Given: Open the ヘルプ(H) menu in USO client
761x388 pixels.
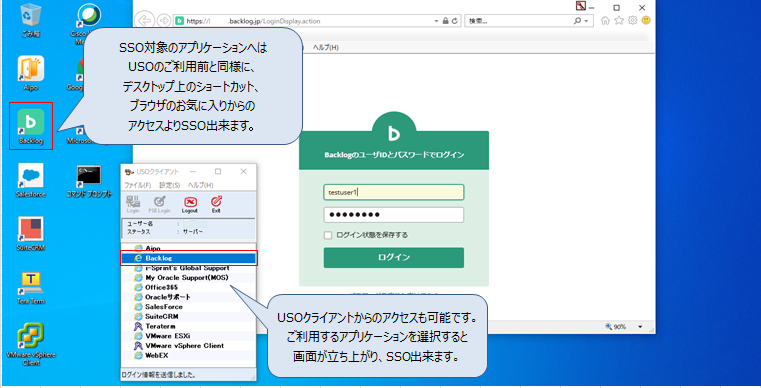Looking at the screenshot, I should pyautogui.click(x=200, y=186).
